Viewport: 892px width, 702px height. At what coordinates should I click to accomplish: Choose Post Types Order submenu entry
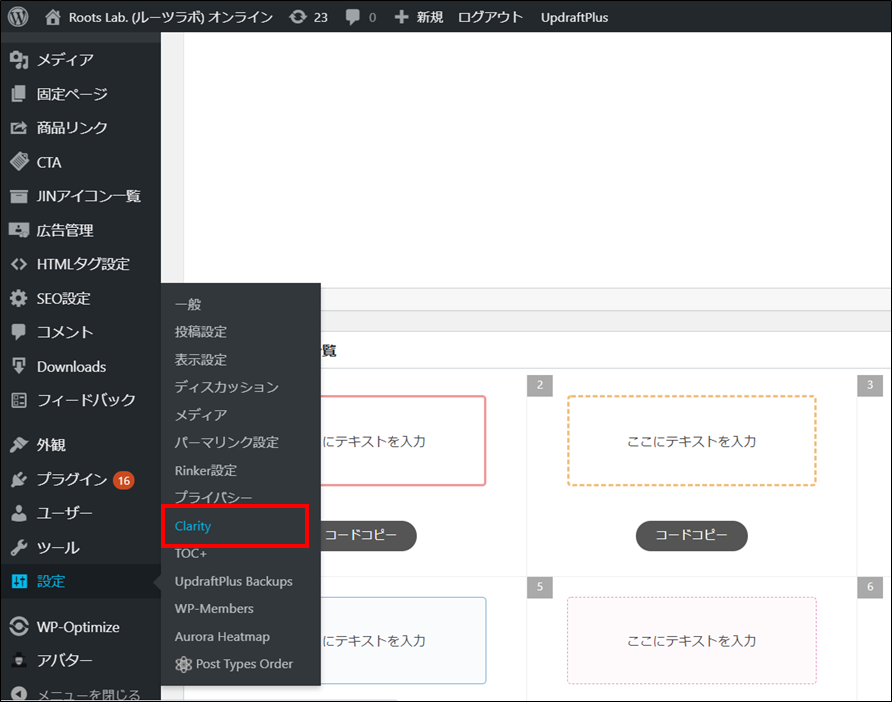pyautogui.click(x=244, y=664)
